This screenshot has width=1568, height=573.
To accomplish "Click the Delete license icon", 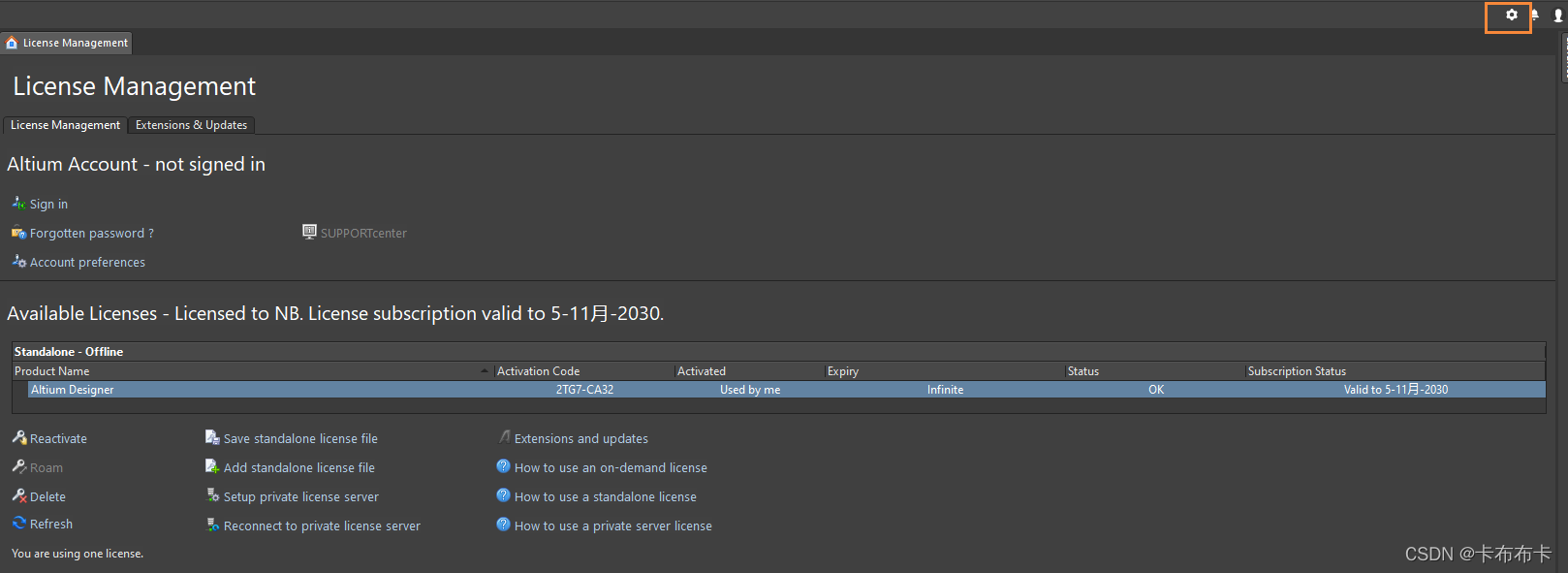I will (x=18, y=496).
